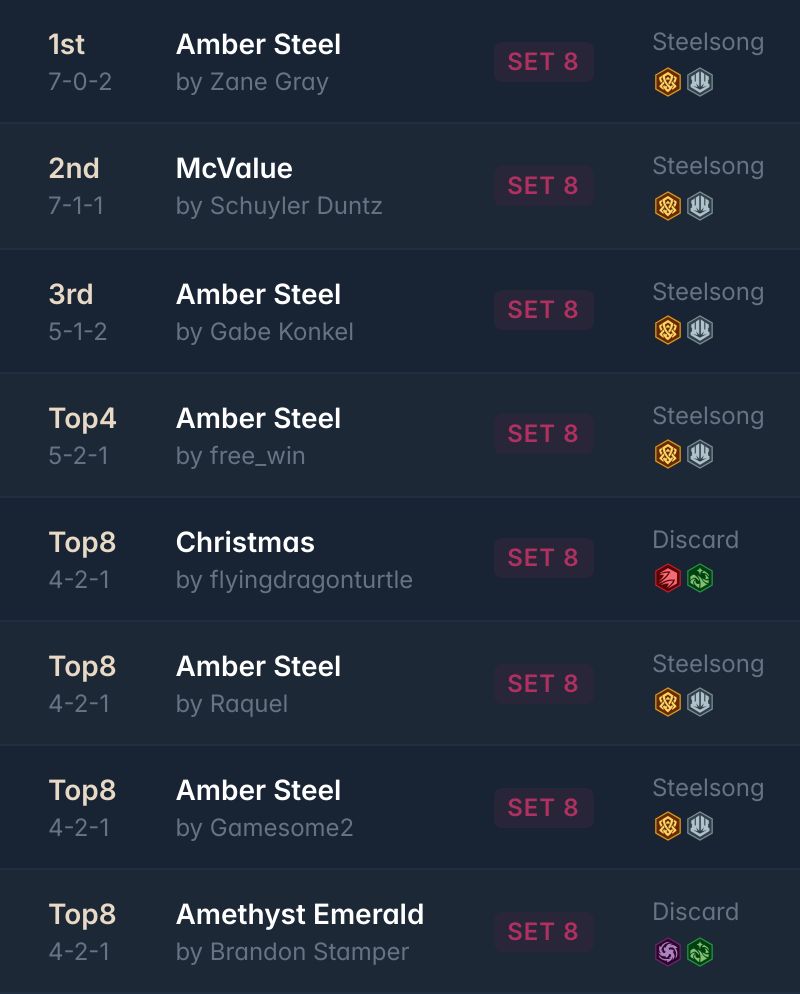
Task: Select Steelsong archetype label in 3rd place row
Action: tap(708, 292)
